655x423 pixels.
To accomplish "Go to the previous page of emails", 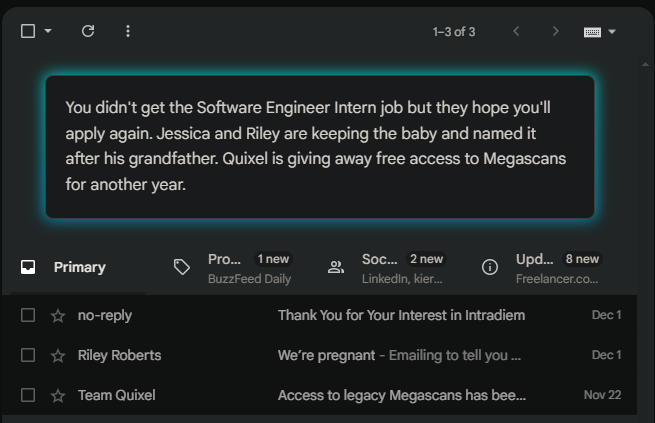I will point(516,31).
